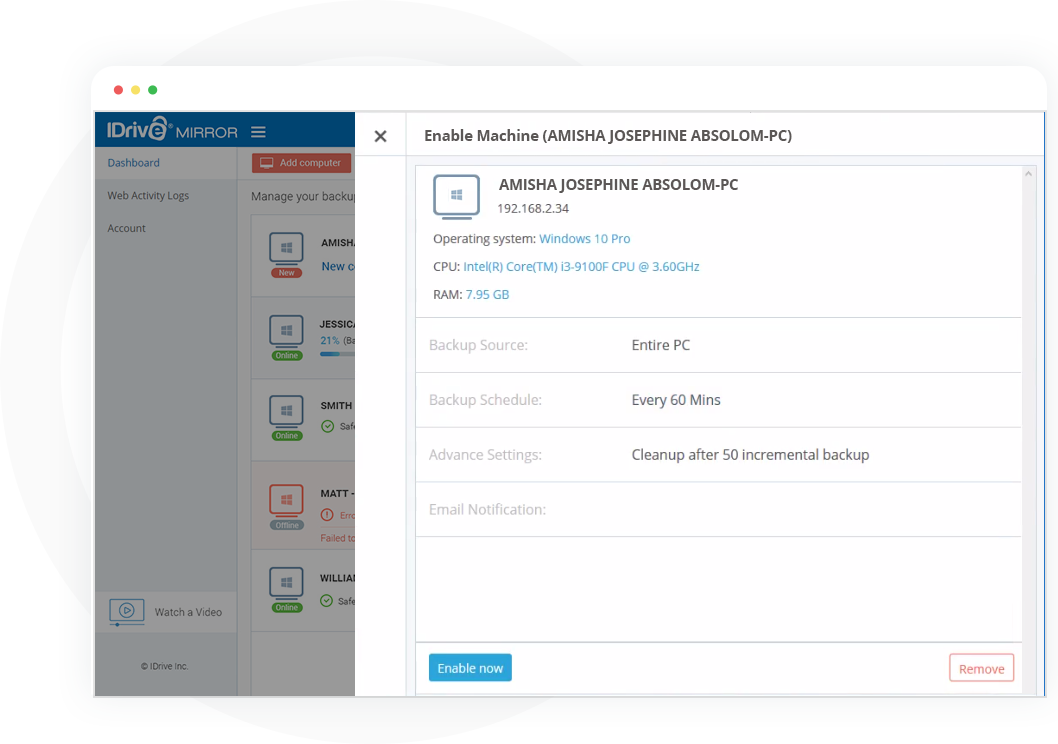Viewport: 1058px width, 744px height.
Task: Select the JESSICA computer icon
Action: click(287, 331)
